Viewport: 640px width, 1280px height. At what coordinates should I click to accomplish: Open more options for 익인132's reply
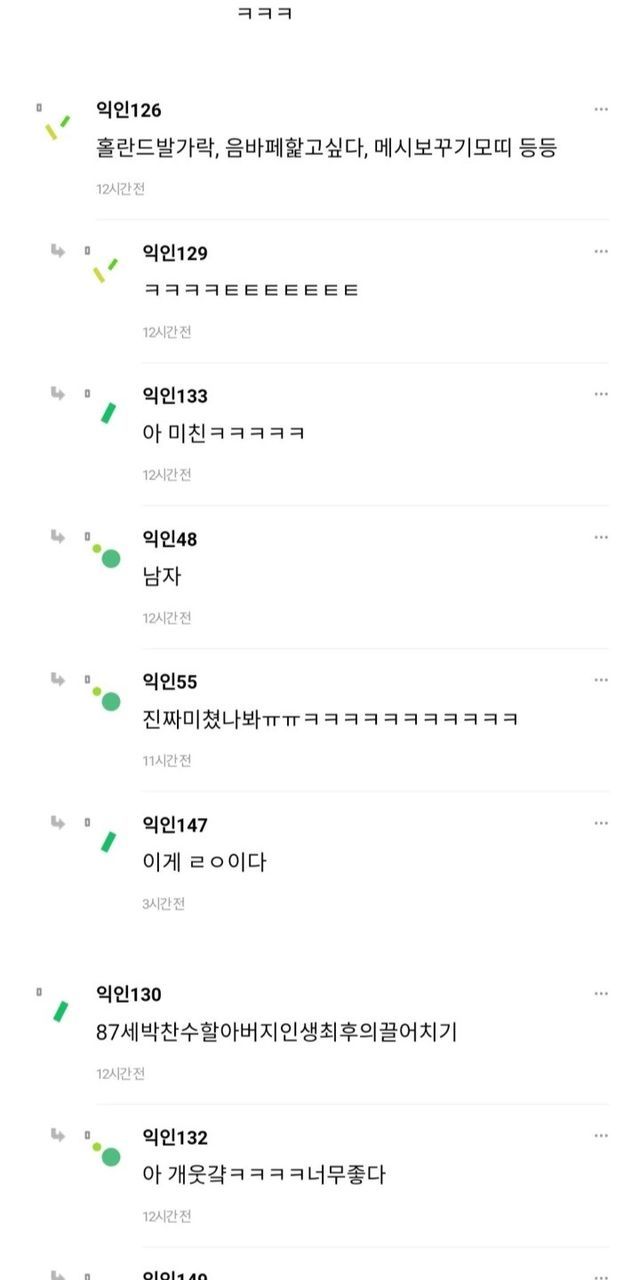(x=601, y=1136)
